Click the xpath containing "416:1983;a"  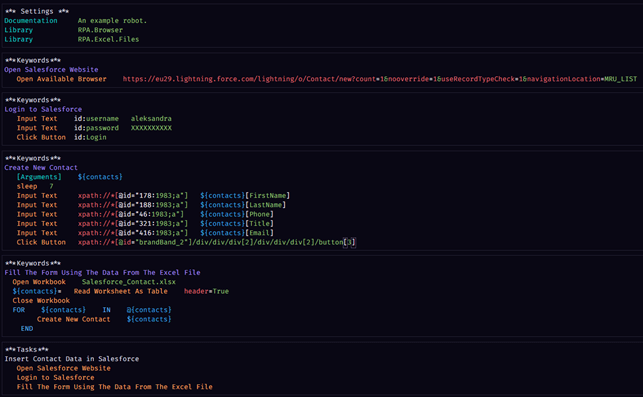(x=133, y=233)
